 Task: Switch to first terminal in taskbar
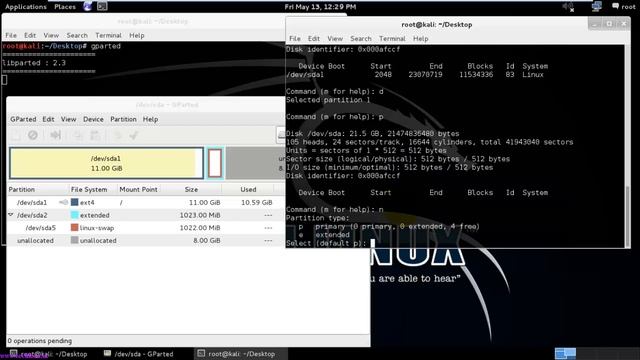(49, 353)
